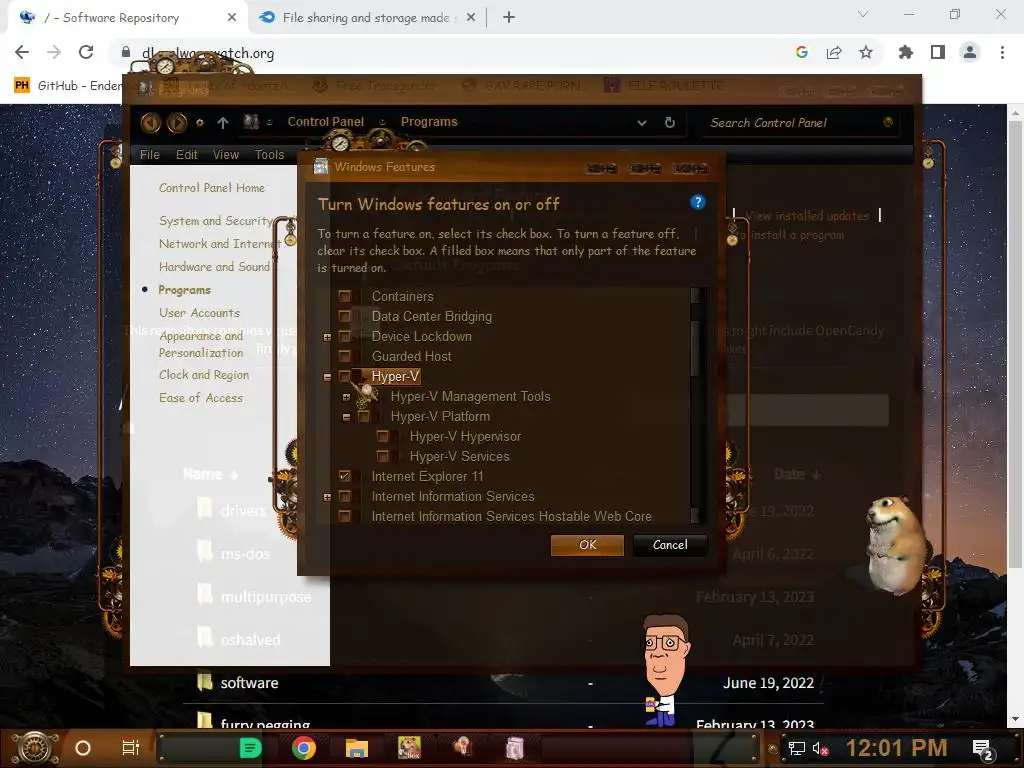Reload the page in Chrome

86,52
